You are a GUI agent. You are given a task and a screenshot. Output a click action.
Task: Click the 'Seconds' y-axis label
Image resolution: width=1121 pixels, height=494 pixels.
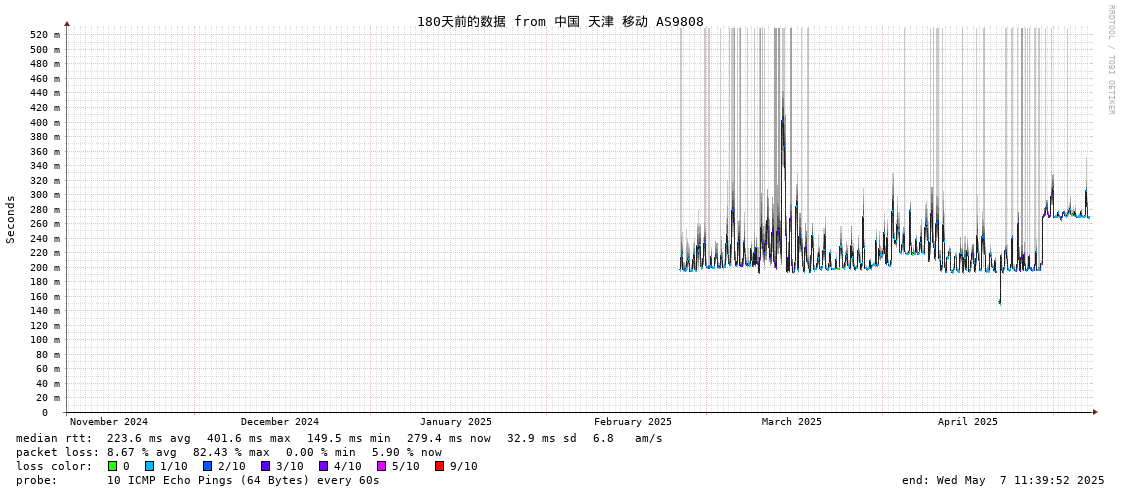tap(11, 219)
